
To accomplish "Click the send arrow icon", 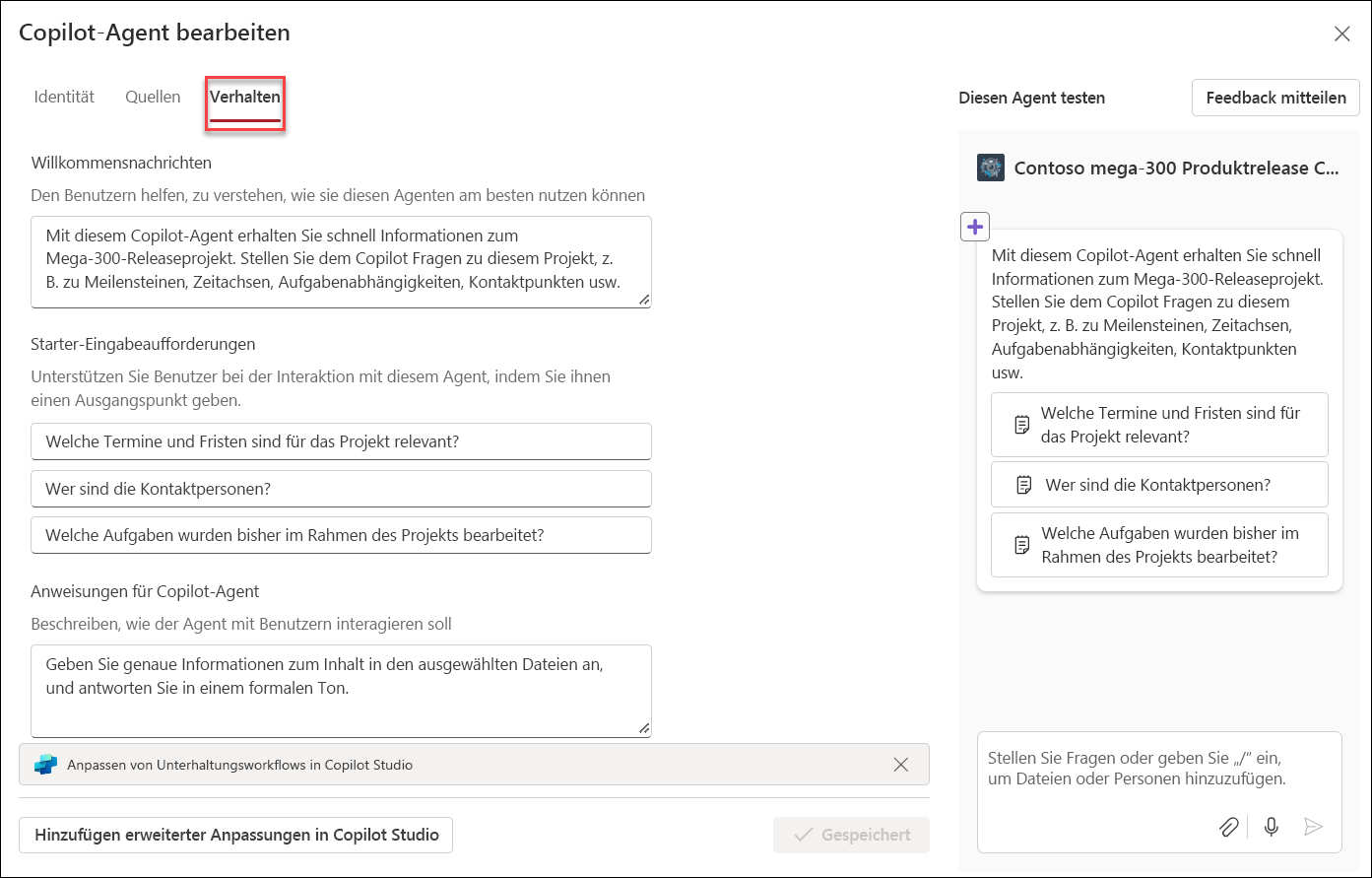I will (1313, 827).
